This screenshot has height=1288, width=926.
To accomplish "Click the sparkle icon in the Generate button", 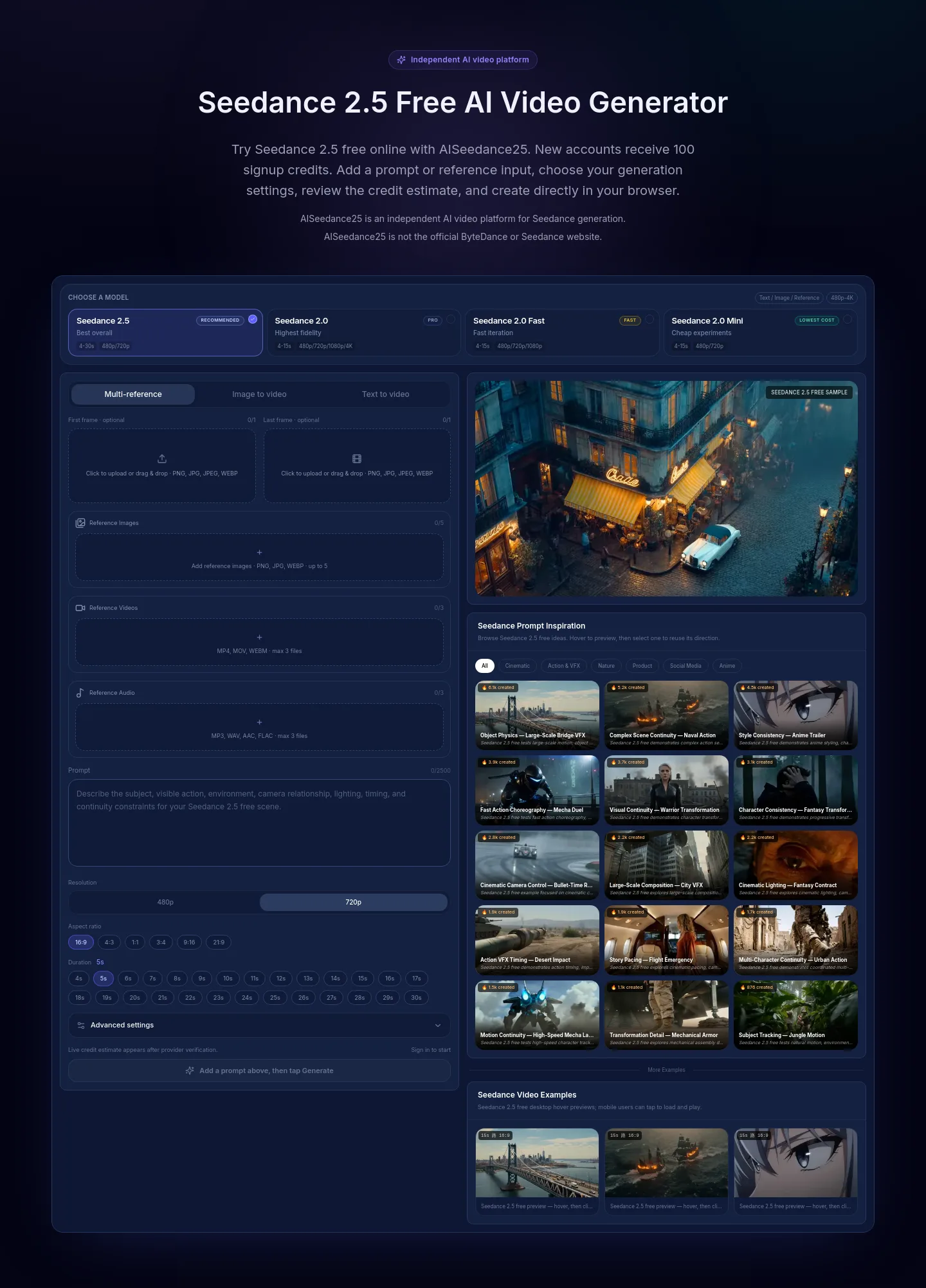I will [x=190, y=1071].
